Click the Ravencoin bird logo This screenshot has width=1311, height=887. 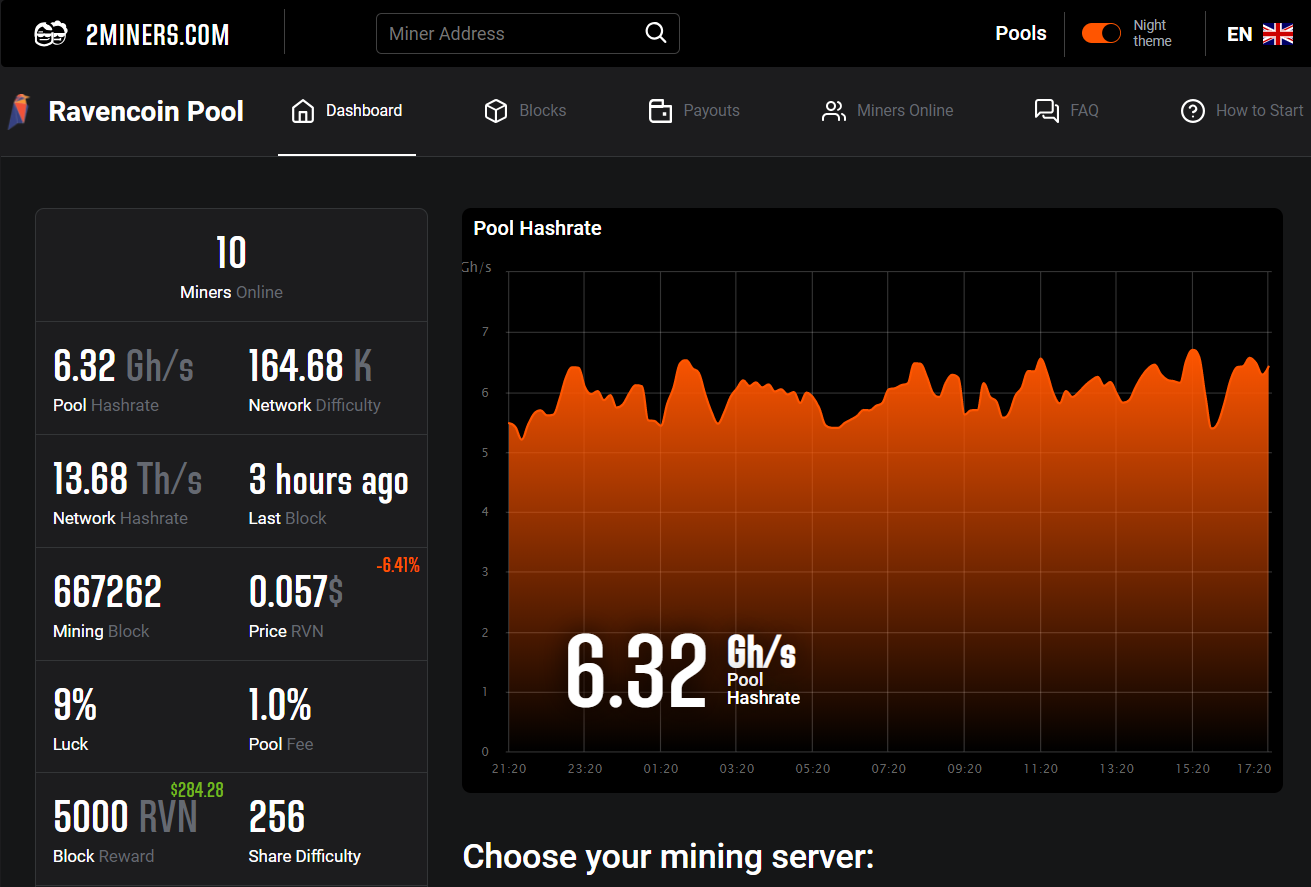19,111
